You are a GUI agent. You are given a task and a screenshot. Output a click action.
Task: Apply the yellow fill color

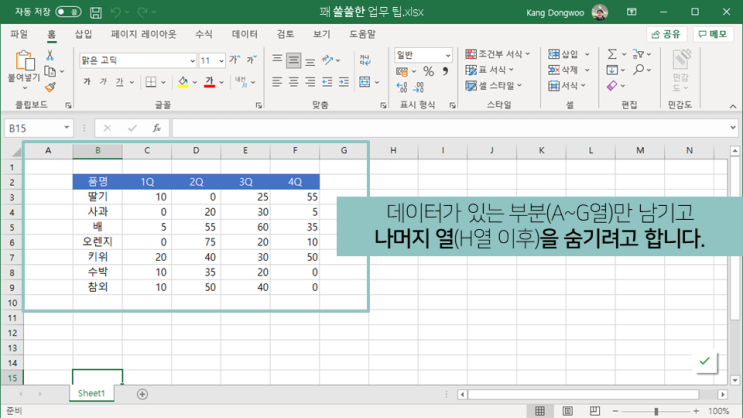(182, 82)
